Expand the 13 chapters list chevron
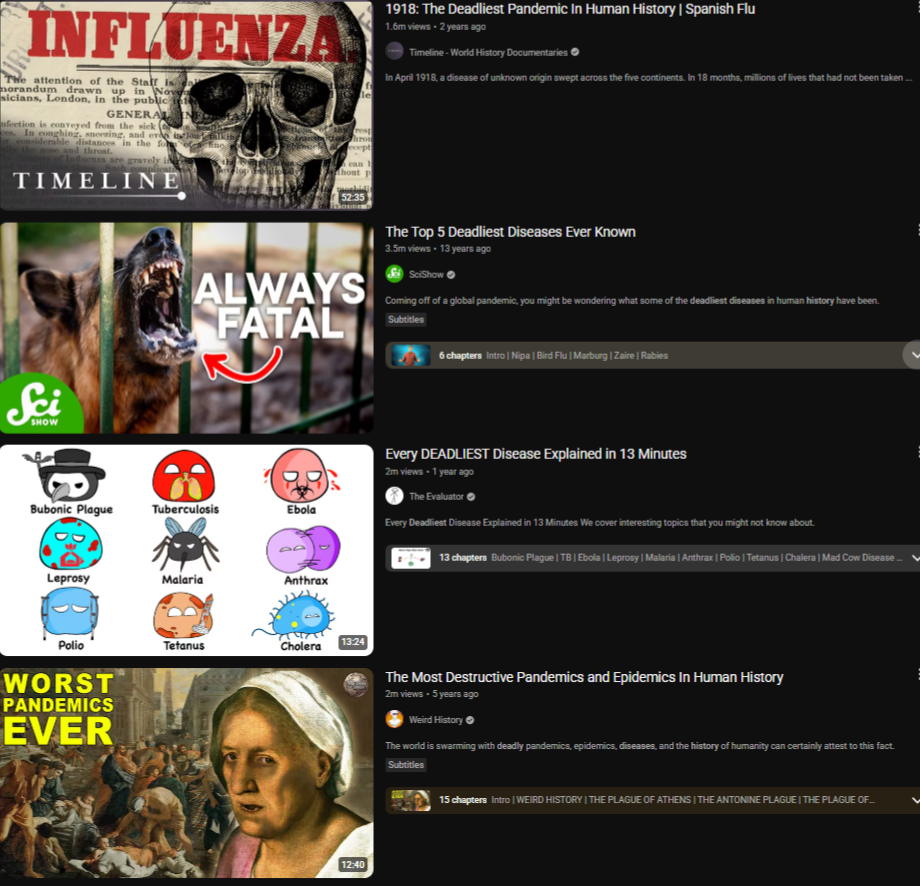The height and width of the screenshot is (886, 920). pos(914,558)
